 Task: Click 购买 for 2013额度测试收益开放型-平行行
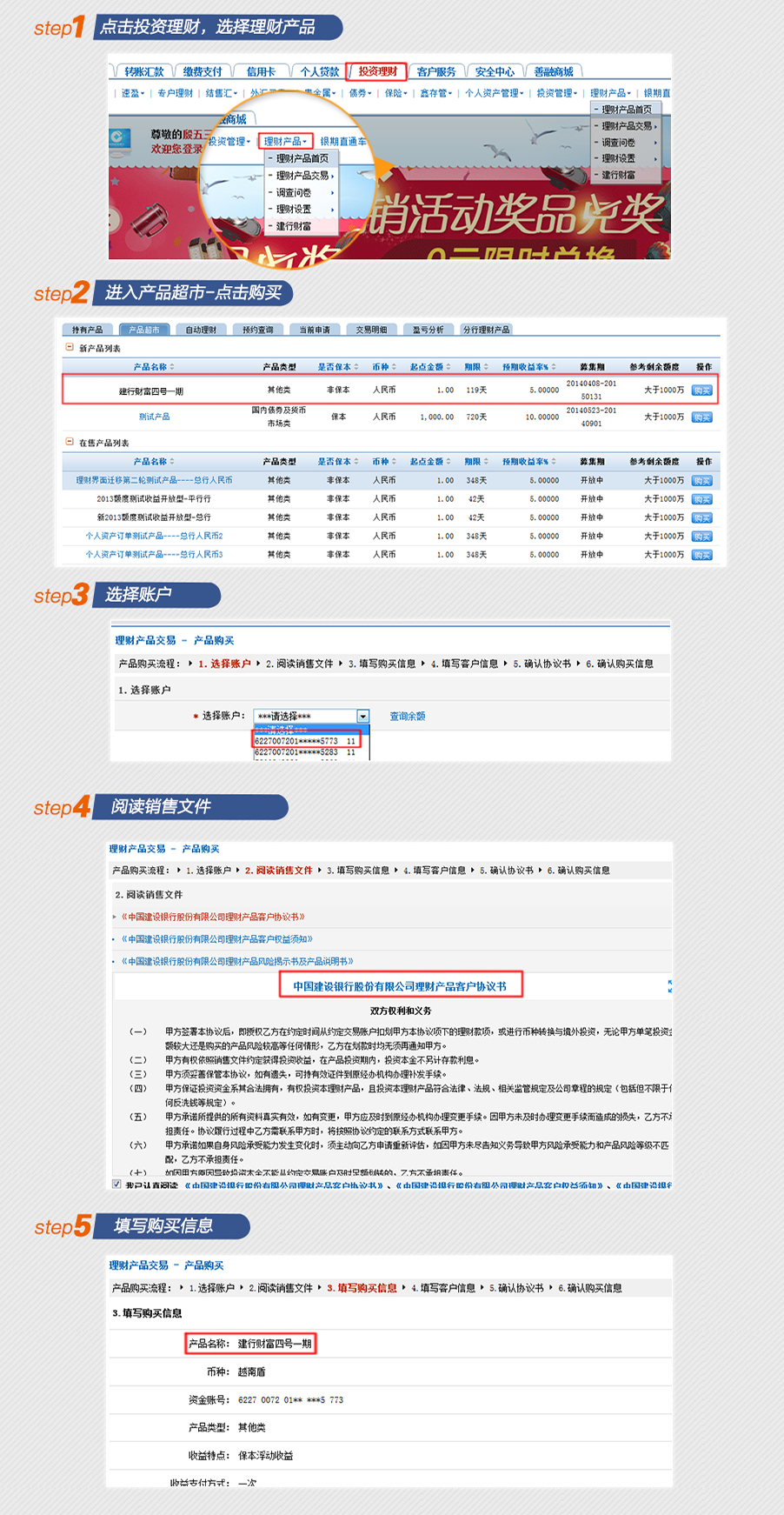(701, 499)
